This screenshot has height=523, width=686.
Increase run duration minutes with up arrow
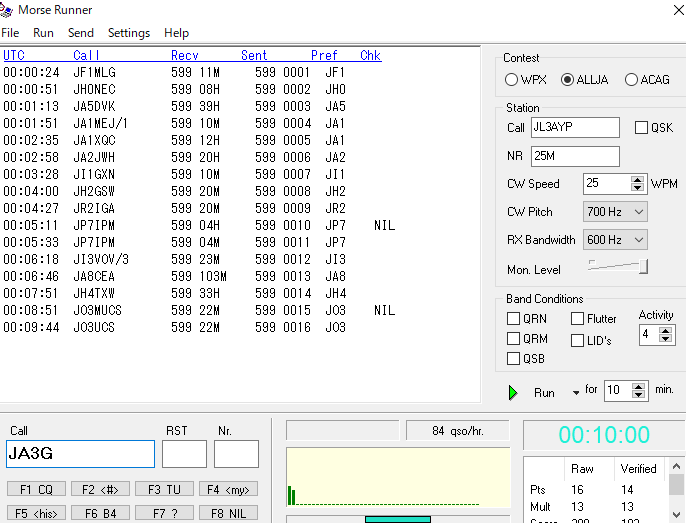click(x=638, y=386)
